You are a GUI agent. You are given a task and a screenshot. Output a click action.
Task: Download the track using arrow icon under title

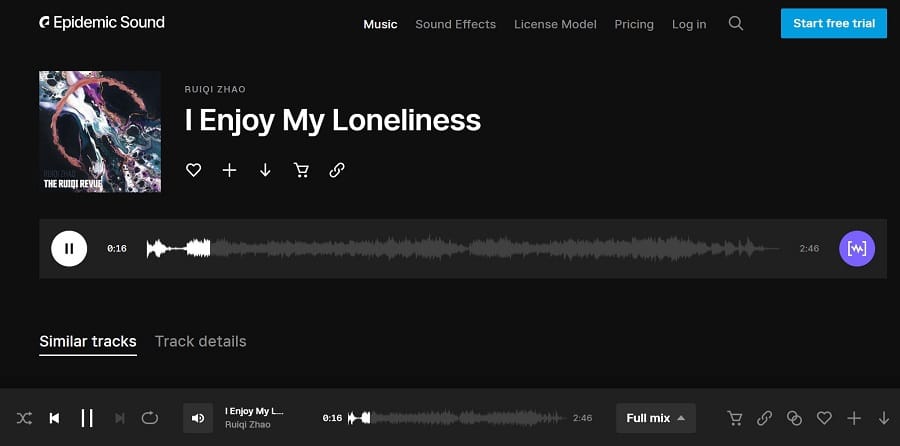[265, 170]
